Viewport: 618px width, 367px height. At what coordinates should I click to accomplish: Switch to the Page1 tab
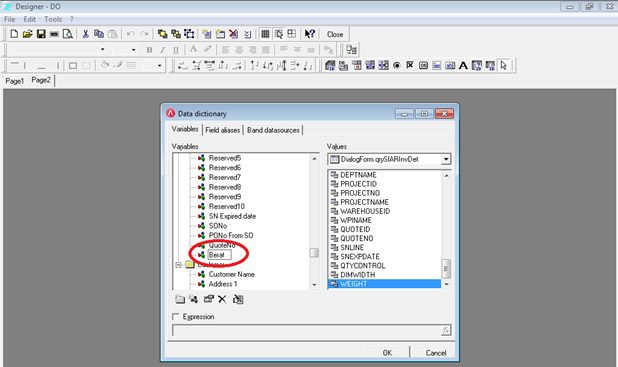coord(15,81)
